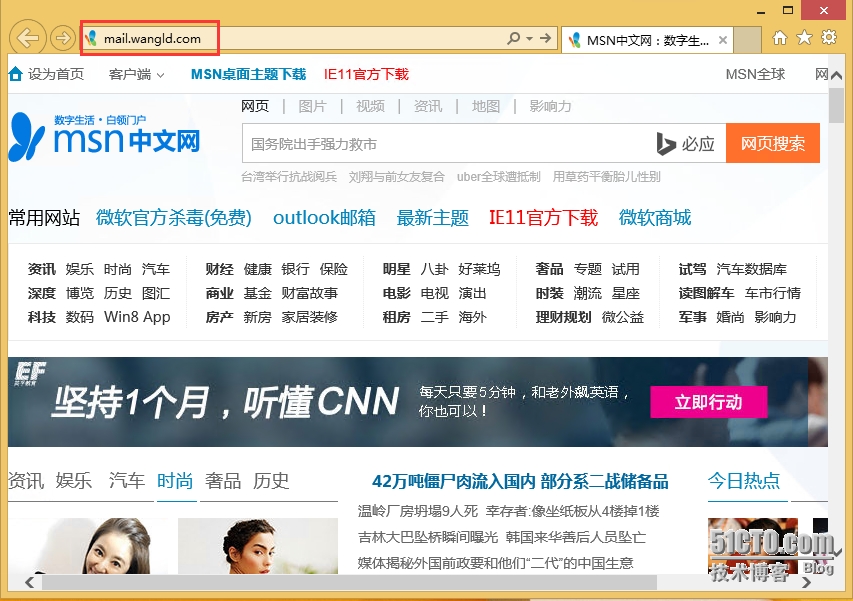Click the 设为首页 house icon

point(16,73)
